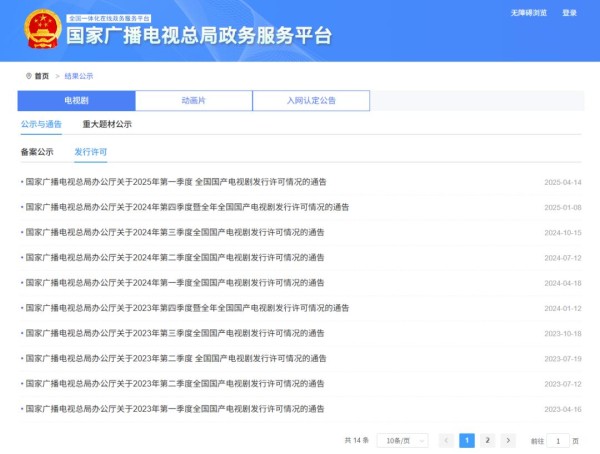Image resolution: width=600 pixels, height=454 pixels.
Task: Open the 入网认定公告 tab
Action: [x=311, y=100]
